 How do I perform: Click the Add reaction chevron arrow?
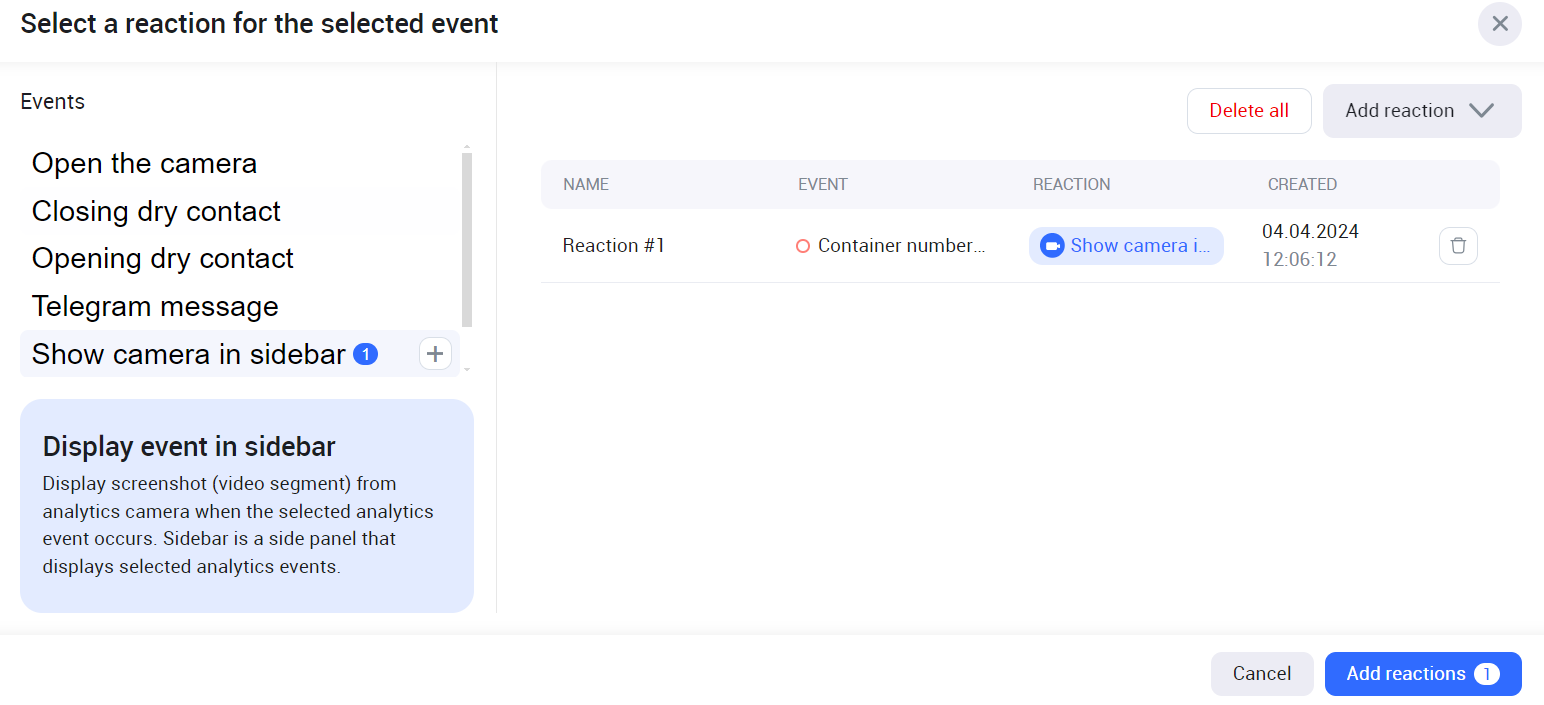click(1481, 111)
